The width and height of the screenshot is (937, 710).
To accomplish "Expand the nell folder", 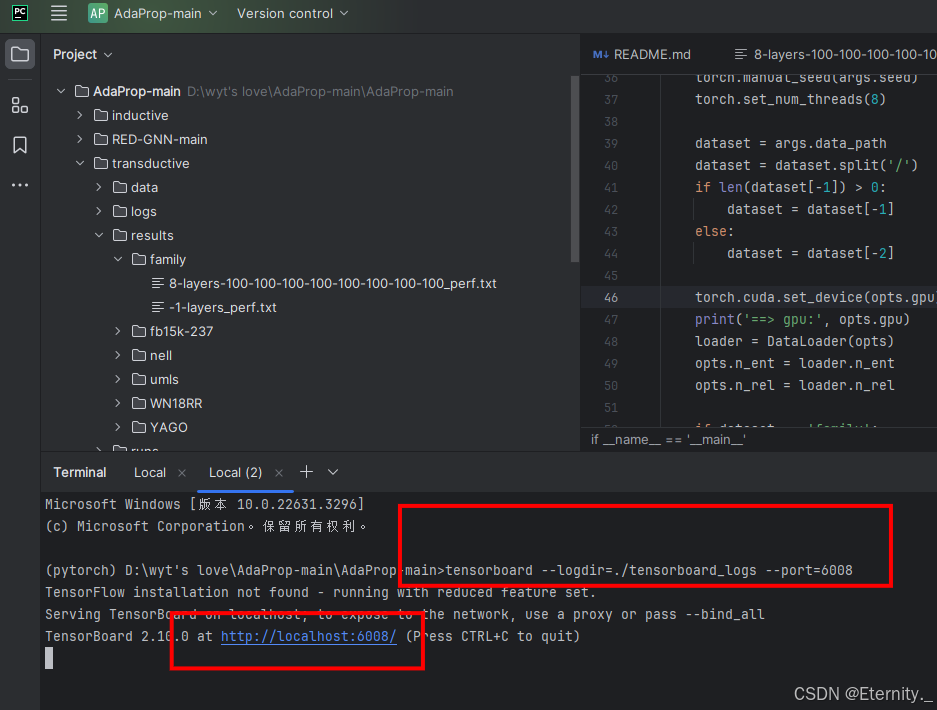I will (x=118, y=355).
